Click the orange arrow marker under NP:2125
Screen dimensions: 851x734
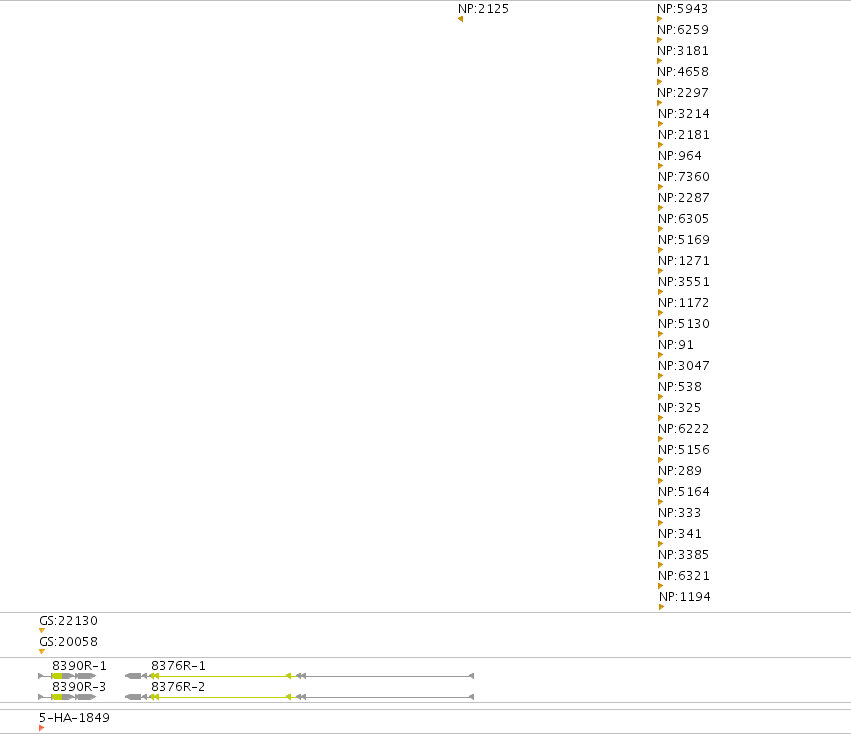pos(460,19)
